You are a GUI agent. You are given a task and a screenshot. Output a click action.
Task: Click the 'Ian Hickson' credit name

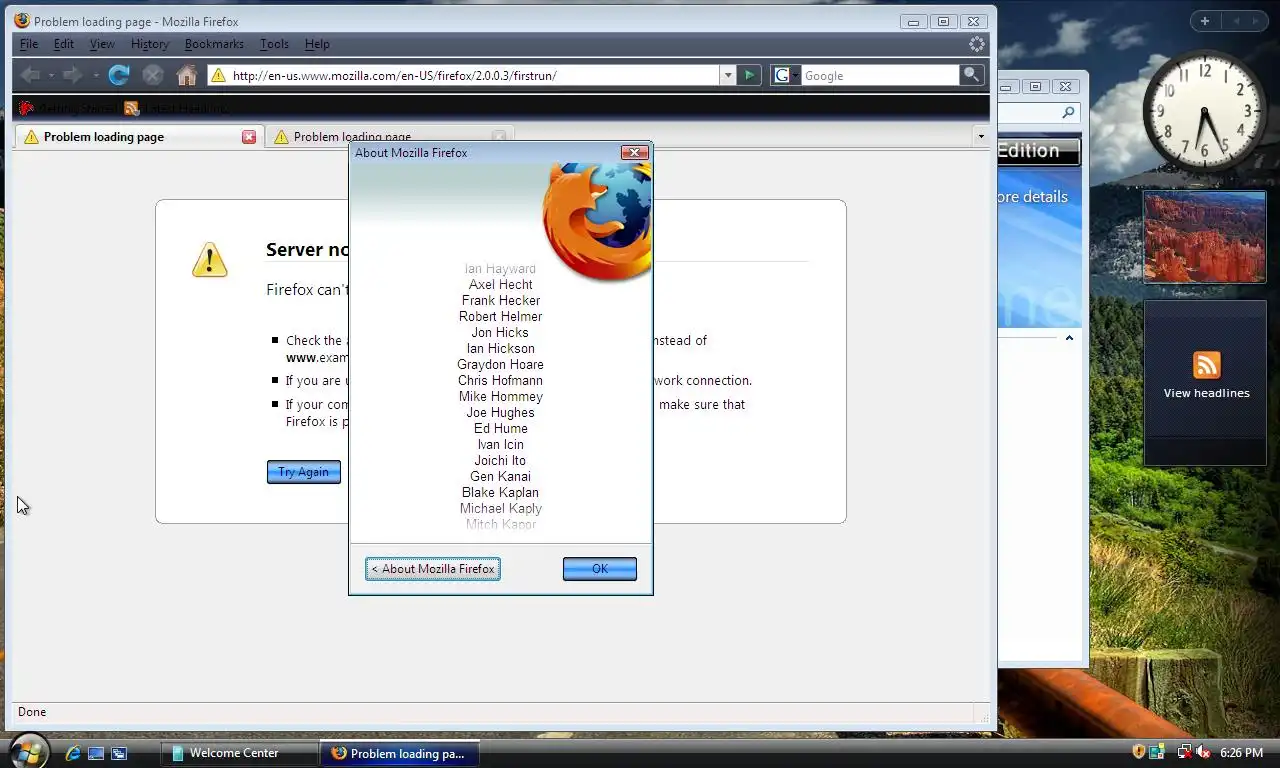(500, 349)
